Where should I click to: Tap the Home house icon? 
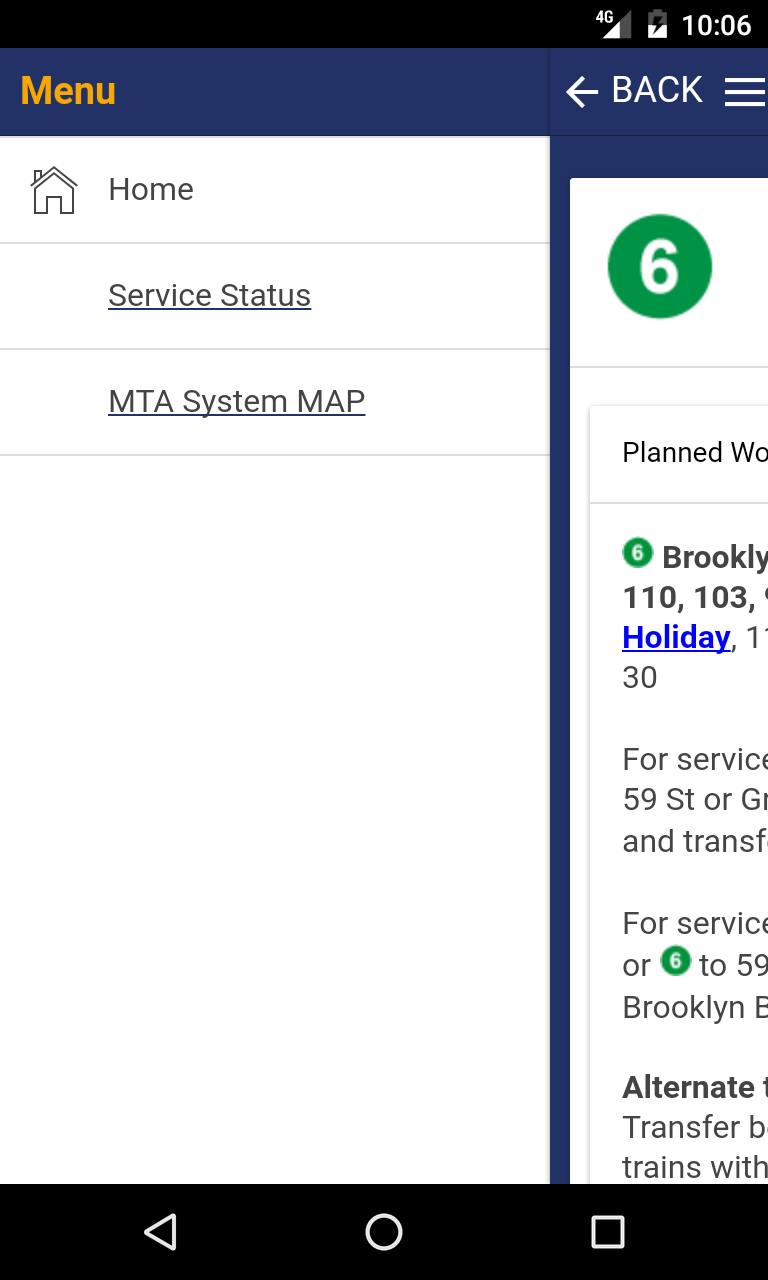[x=54, y=190]
